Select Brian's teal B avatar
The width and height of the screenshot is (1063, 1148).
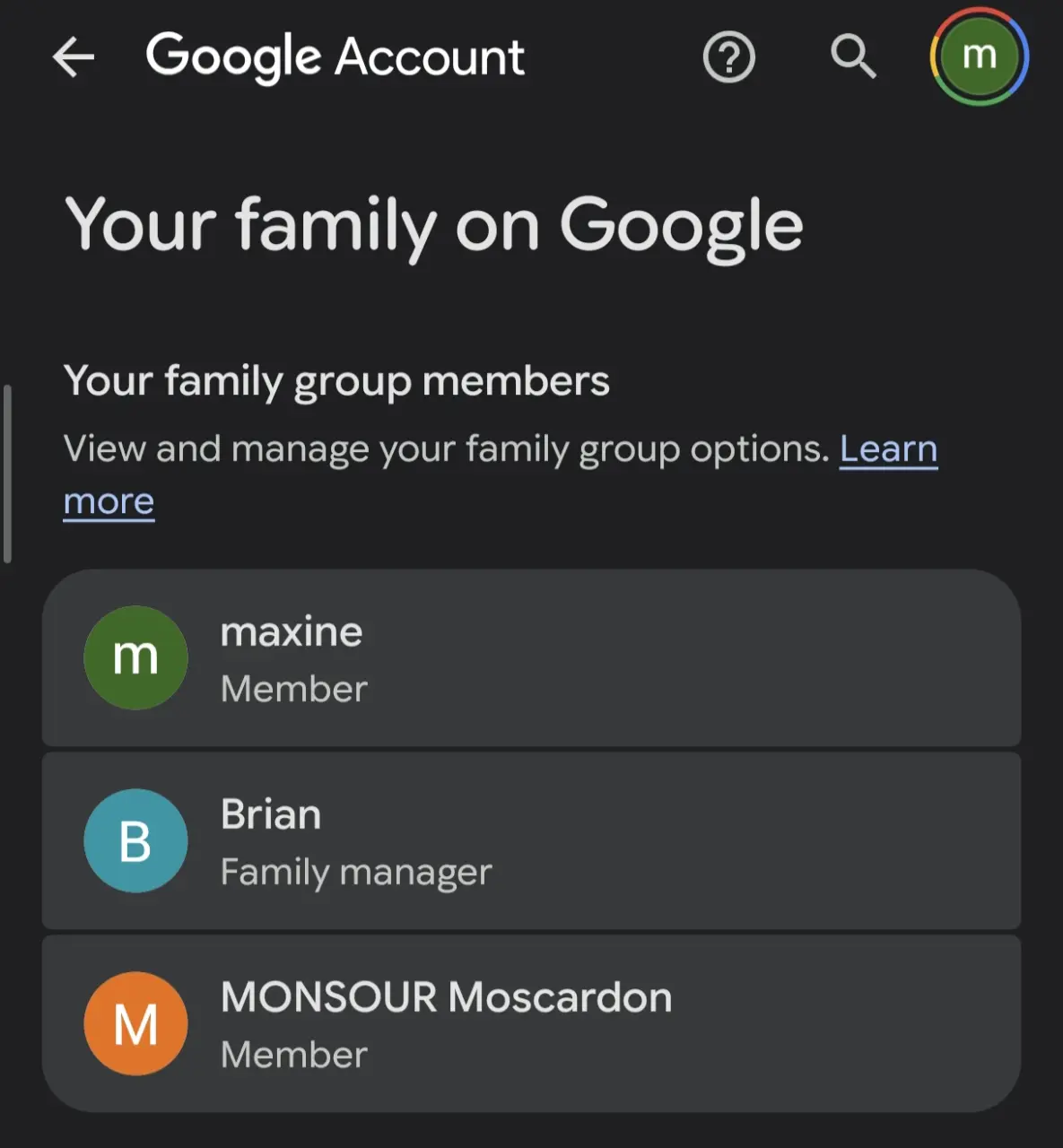coord(135,840)
